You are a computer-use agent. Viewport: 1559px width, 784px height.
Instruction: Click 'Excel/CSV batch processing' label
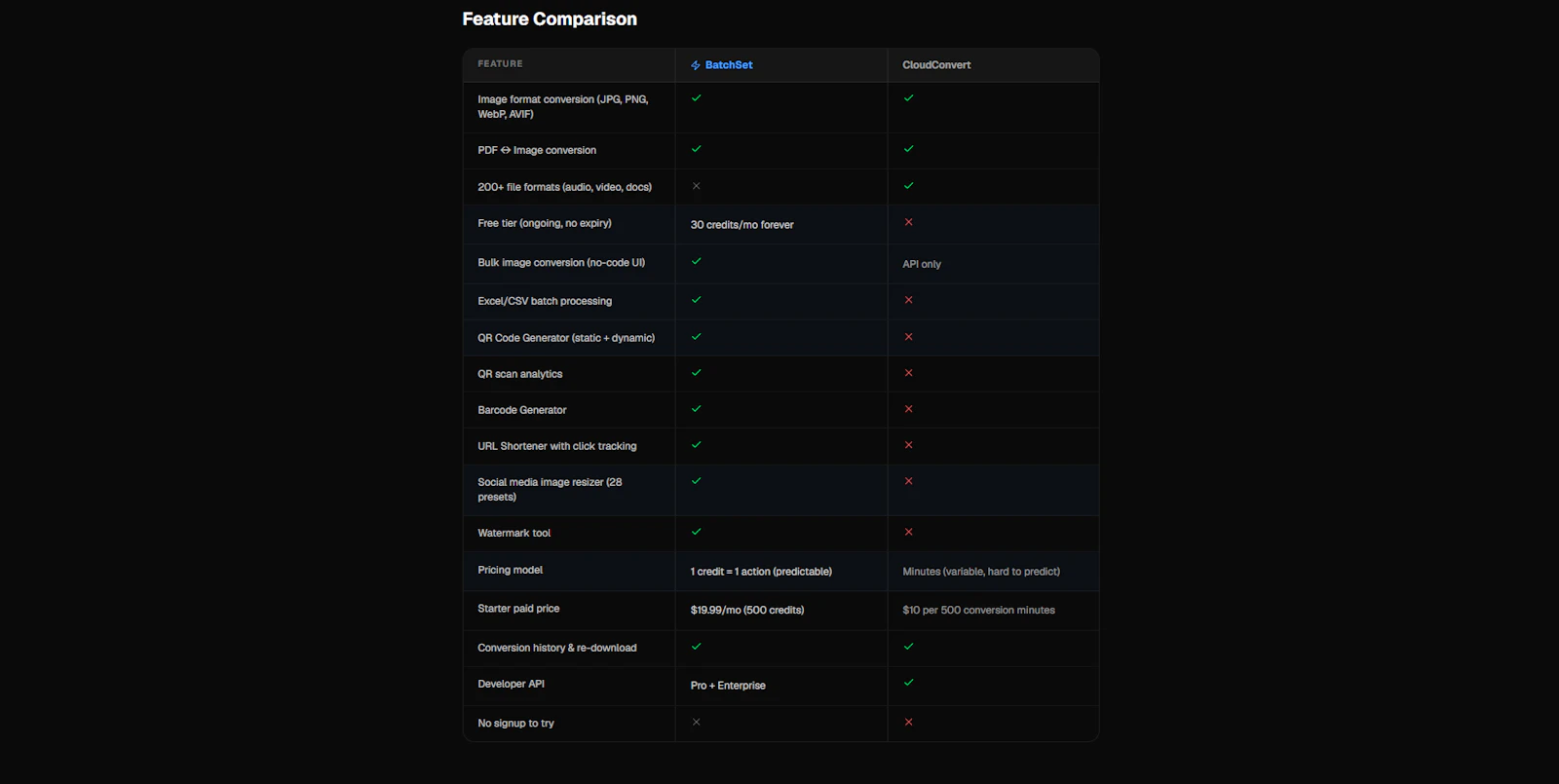(x=545, y=301)
